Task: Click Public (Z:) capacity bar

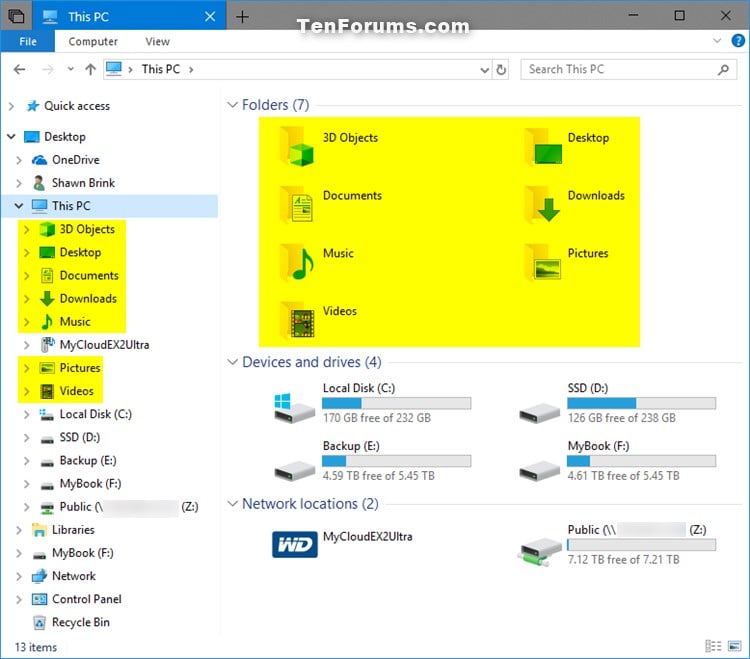Action: coord(641,545)
